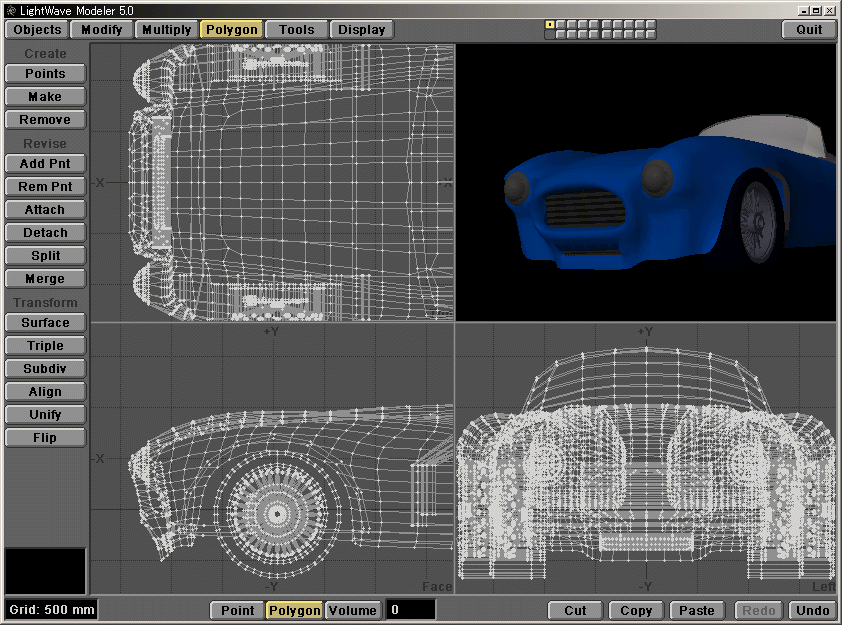Enable Point selection mode
The image size is (842, 625).
tap(237, 610)
